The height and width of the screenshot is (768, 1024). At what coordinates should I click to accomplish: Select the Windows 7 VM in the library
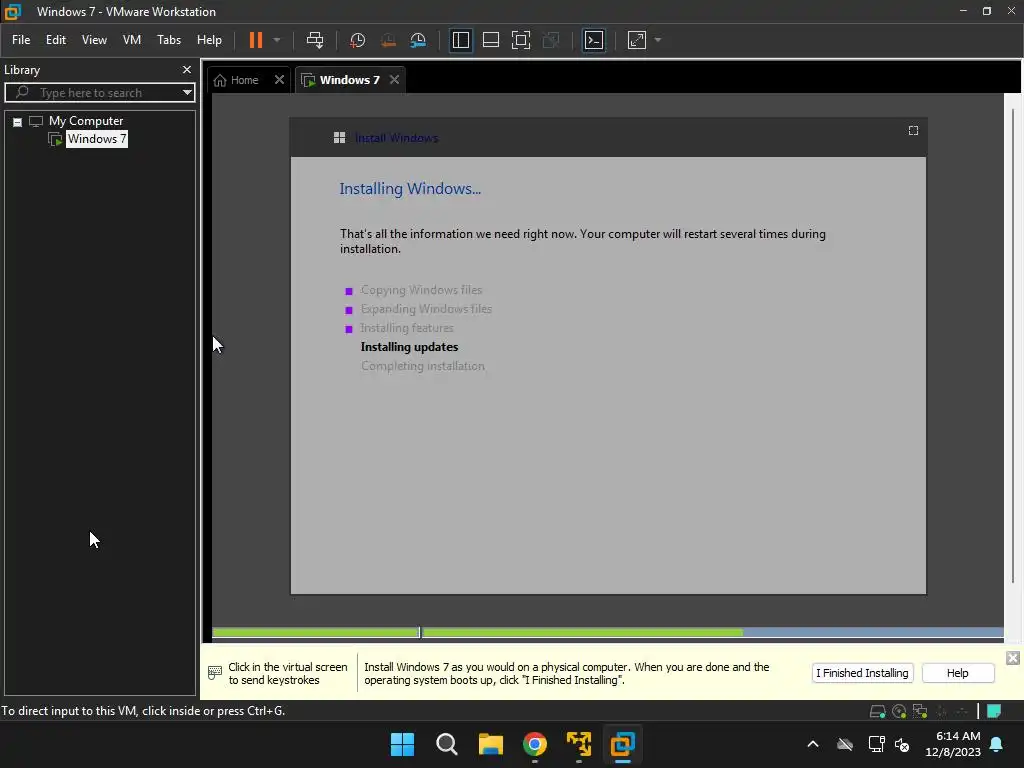tap(97, 139)
